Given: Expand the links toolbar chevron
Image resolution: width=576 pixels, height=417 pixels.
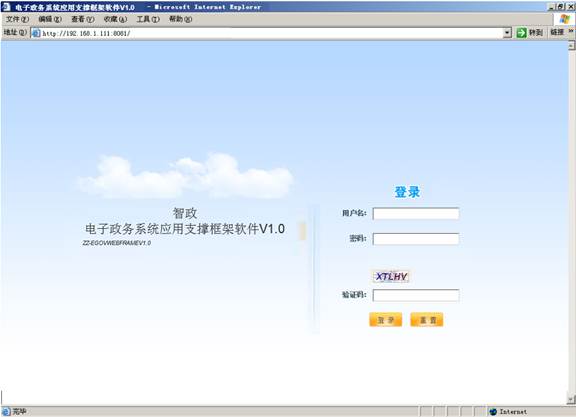Looking at the screenshot, I should [571, 32].
